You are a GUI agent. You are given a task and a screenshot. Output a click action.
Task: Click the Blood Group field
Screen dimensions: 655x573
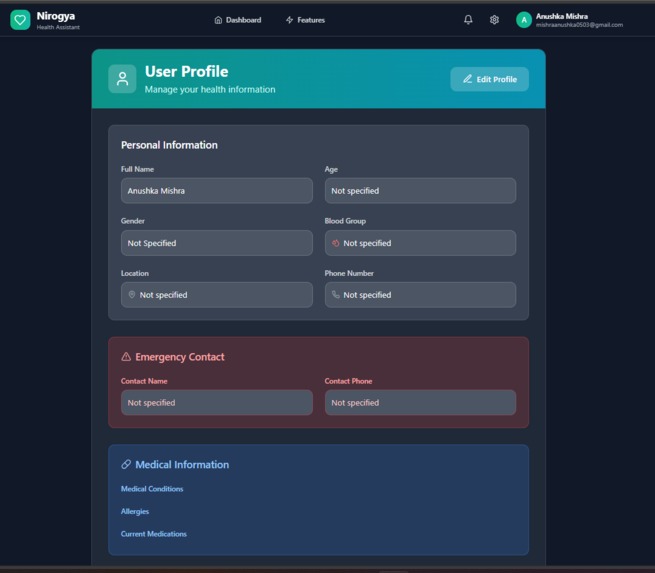420,243
